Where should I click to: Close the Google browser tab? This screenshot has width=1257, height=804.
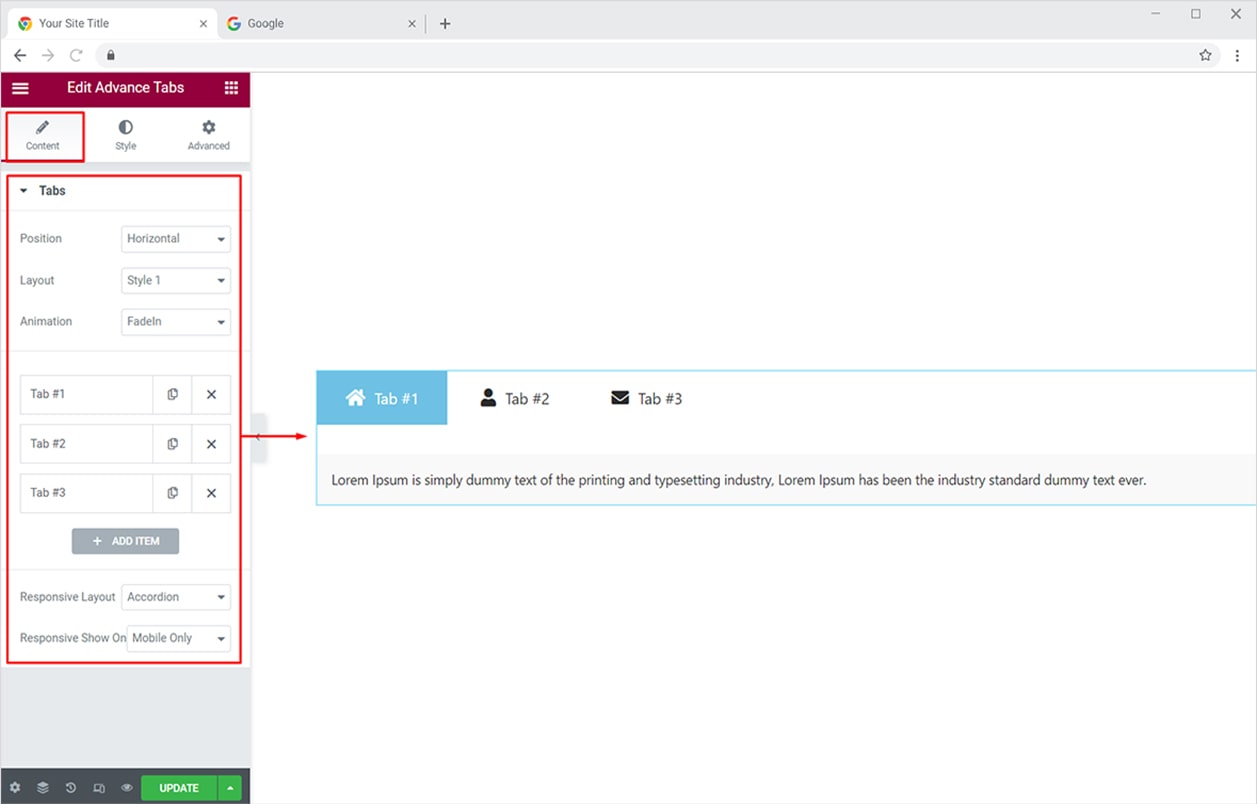point(411,24)
